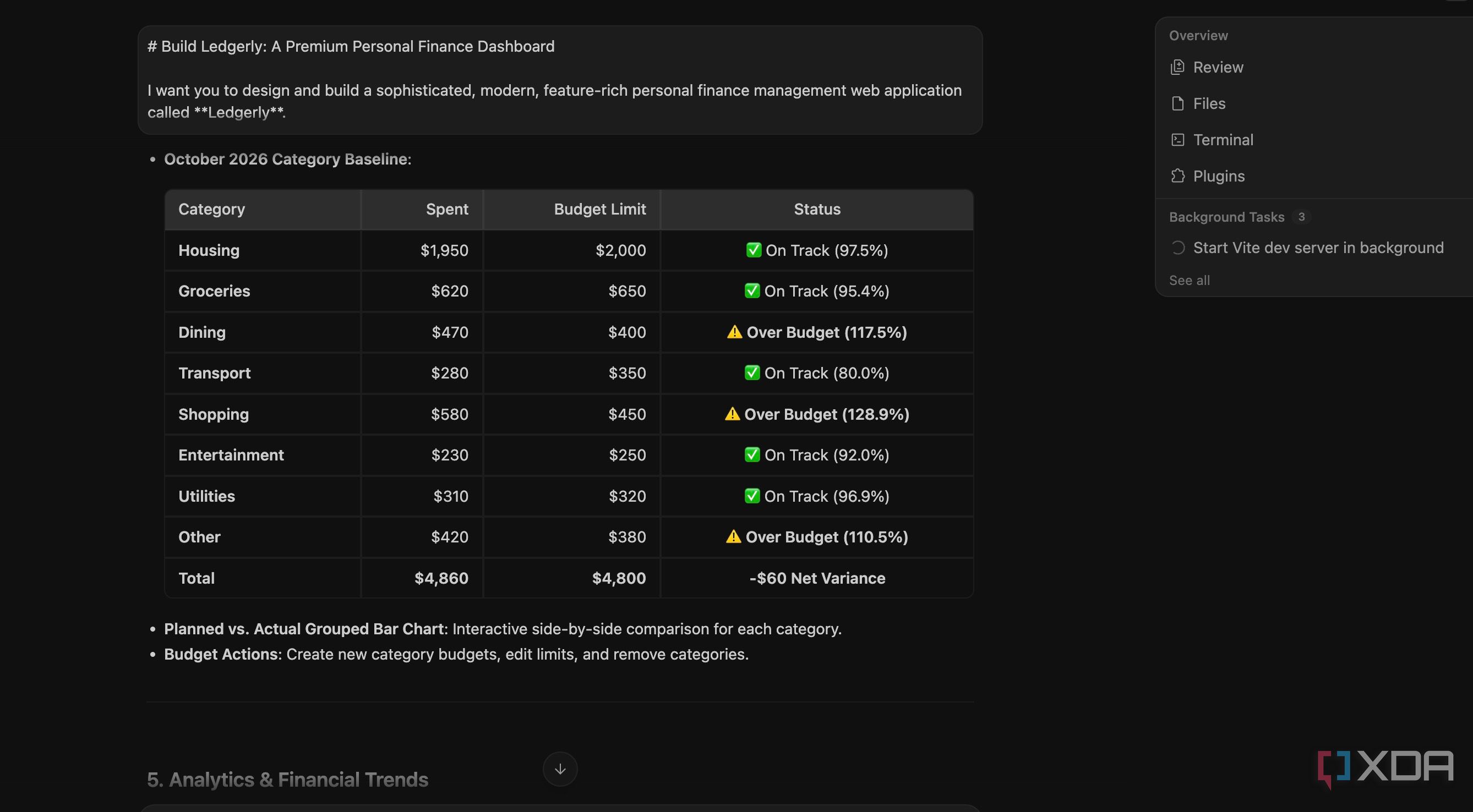Image resolution: width=1473 pixels, height=812 pixels.
Task: Click the Background Tasks section label
Action: tap(1226, 217)
